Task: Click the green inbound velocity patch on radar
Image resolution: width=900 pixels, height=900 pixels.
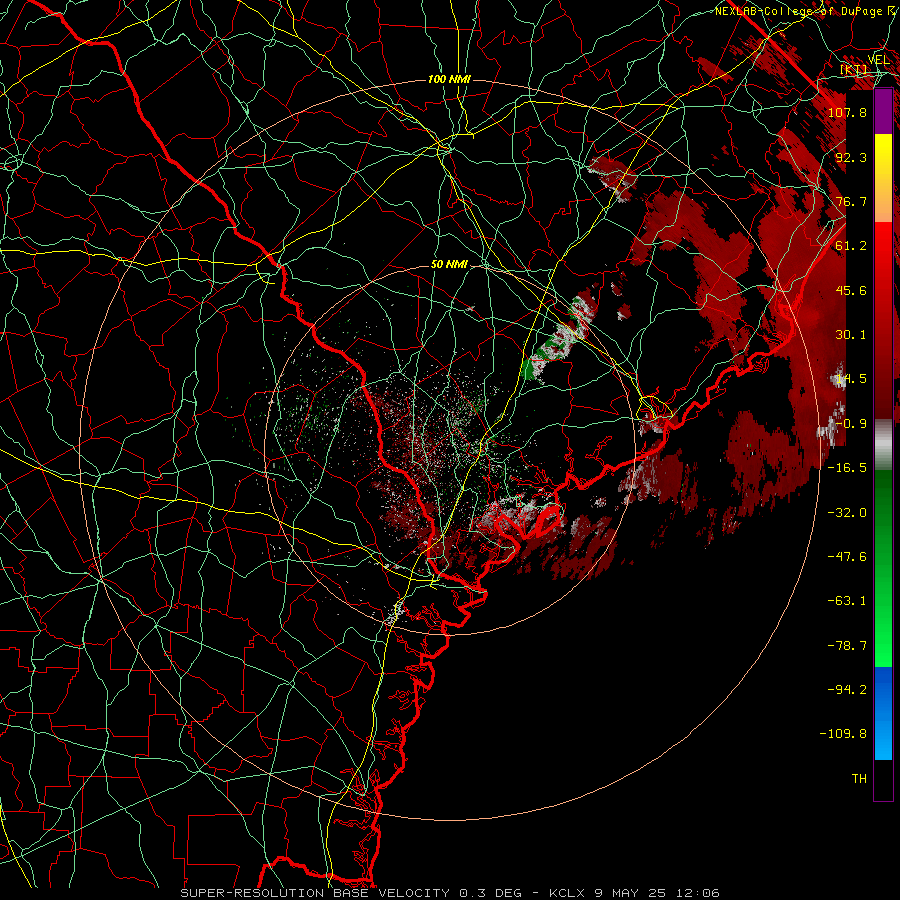Action: tap(529, 370)
